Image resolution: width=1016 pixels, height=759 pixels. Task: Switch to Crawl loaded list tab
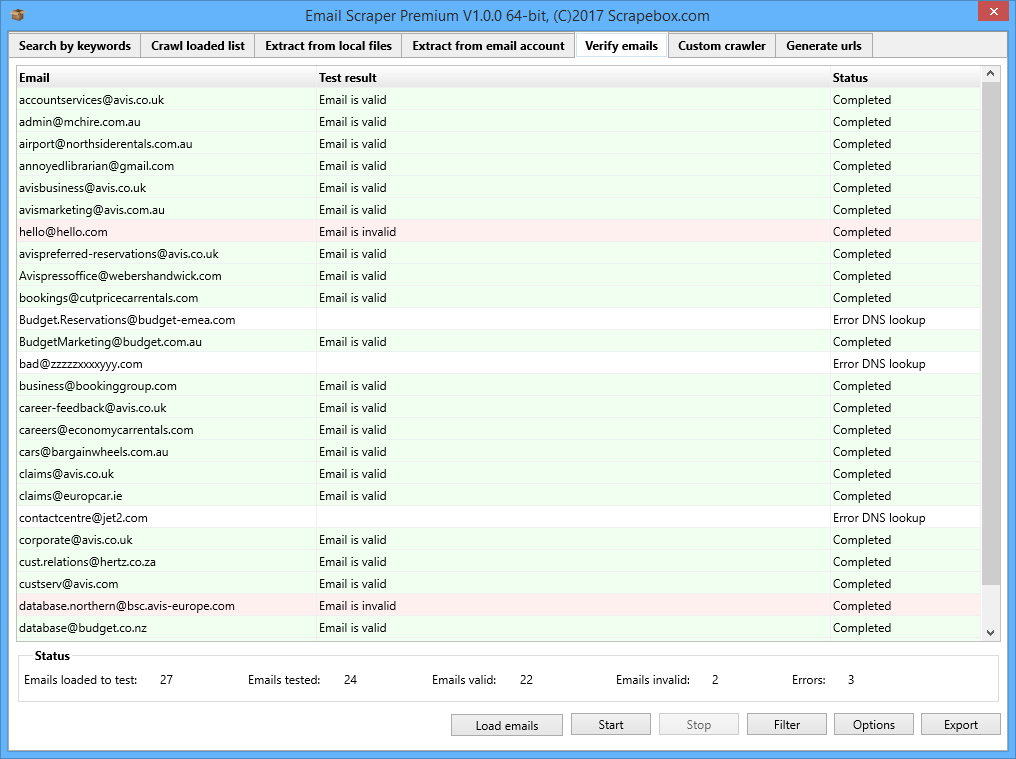198,46
